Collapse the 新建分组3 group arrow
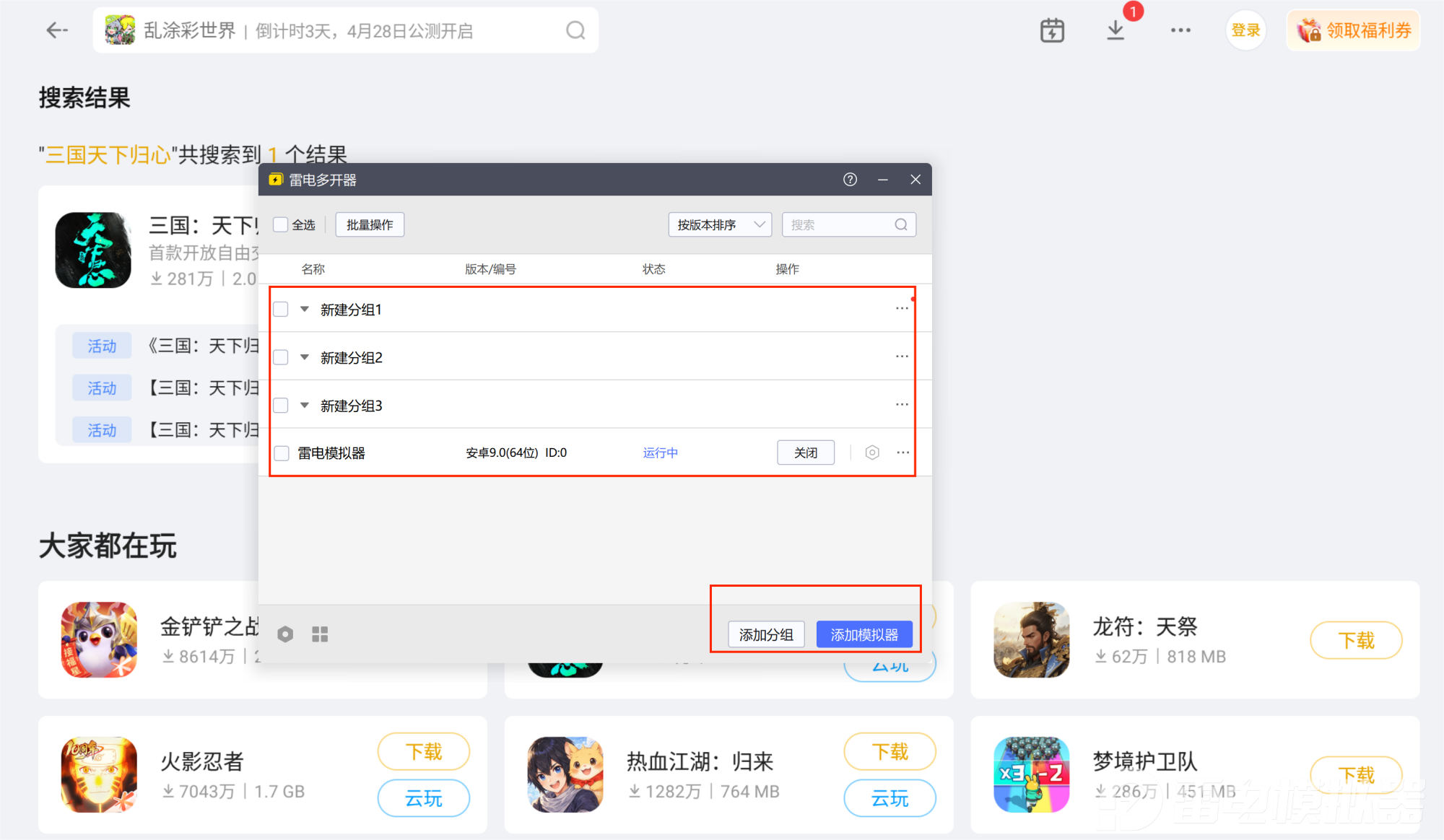 305,406
